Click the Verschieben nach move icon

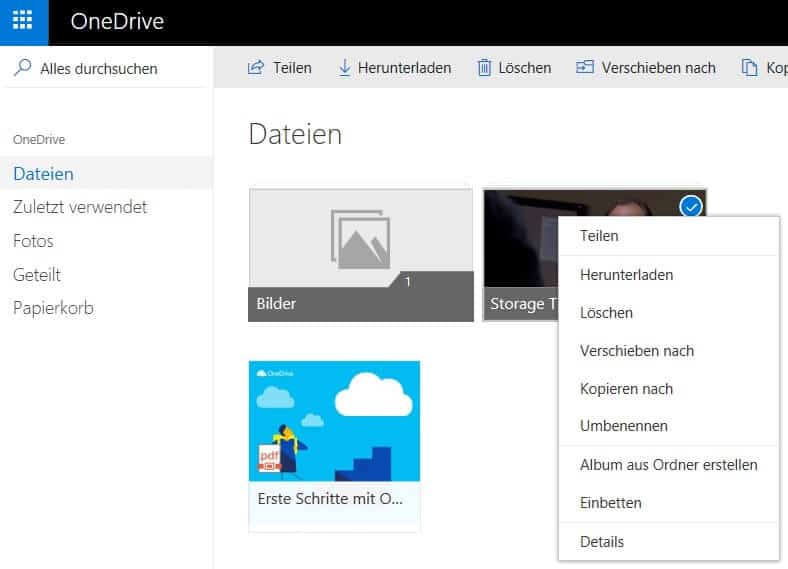[x=585, y=67]
